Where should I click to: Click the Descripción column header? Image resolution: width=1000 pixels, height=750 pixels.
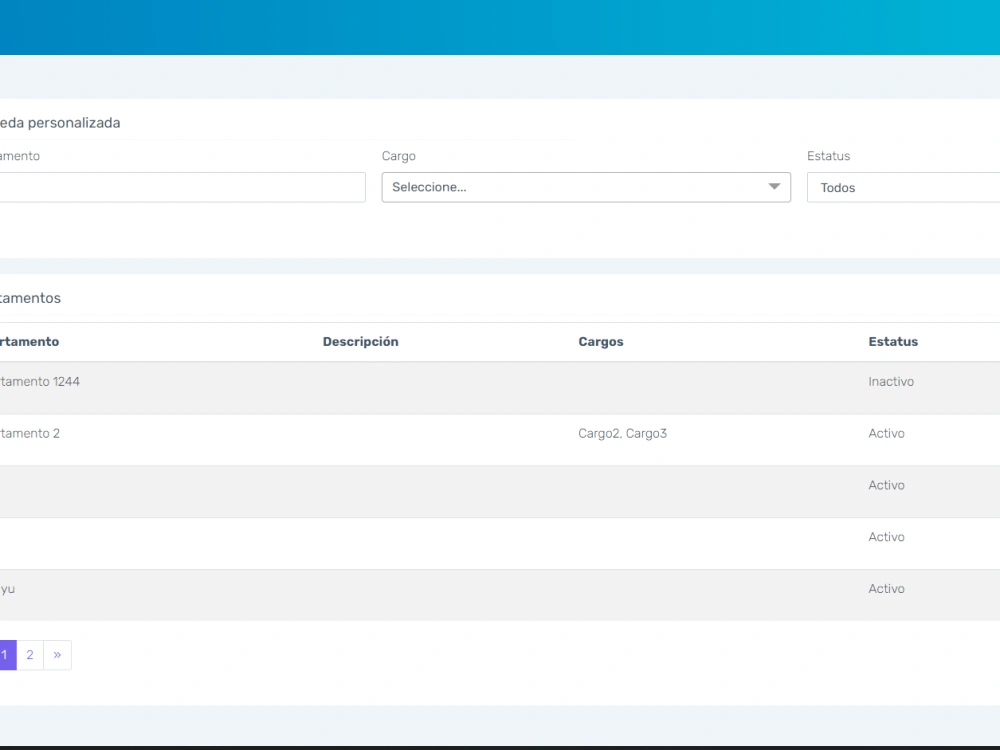360,342
